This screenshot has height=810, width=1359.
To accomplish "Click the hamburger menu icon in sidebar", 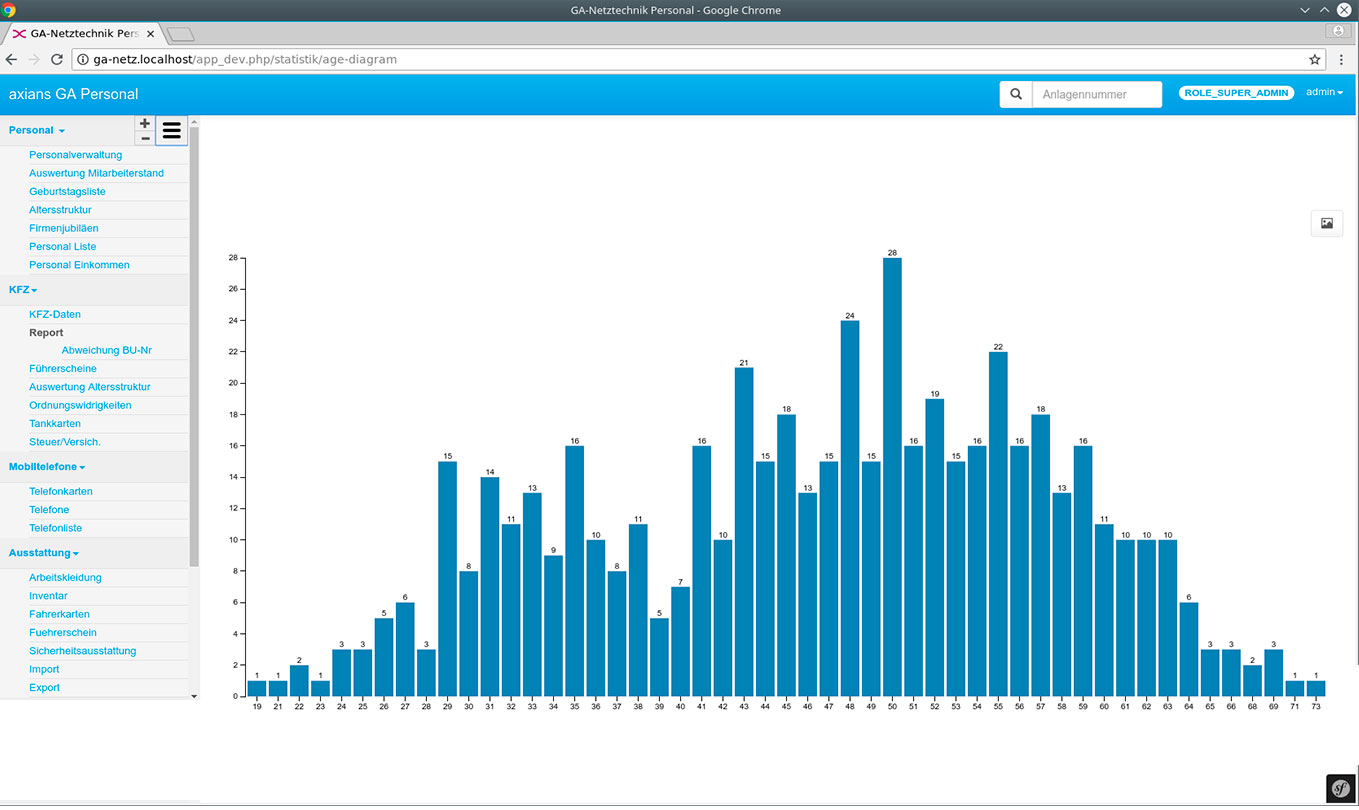I will click(171, 130).
